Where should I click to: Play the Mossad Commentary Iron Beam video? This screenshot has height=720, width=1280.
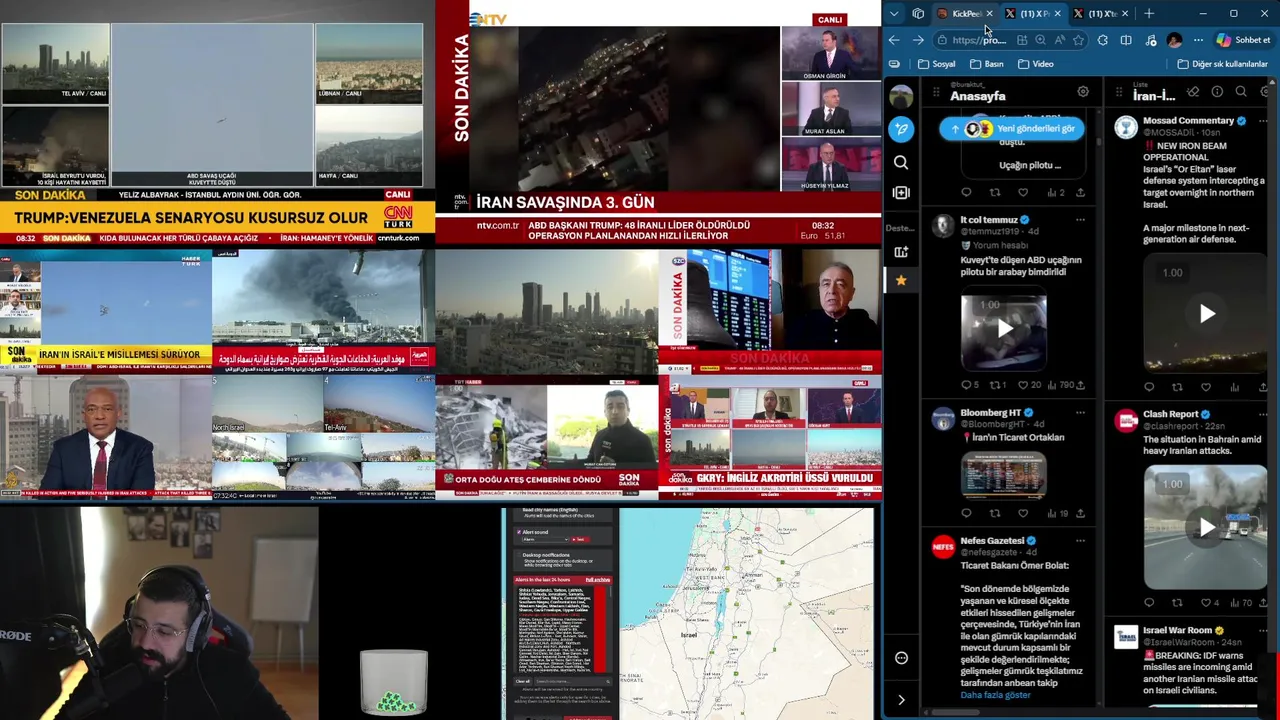click(1207, 314)
